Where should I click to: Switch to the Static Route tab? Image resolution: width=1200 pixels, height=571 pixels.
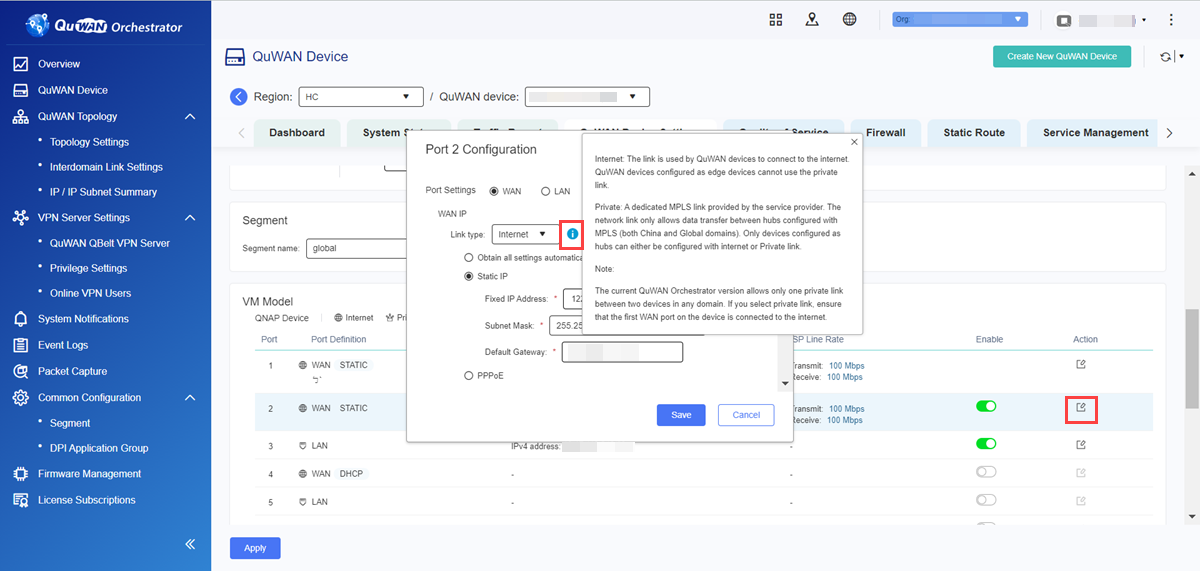pos(974,132)
